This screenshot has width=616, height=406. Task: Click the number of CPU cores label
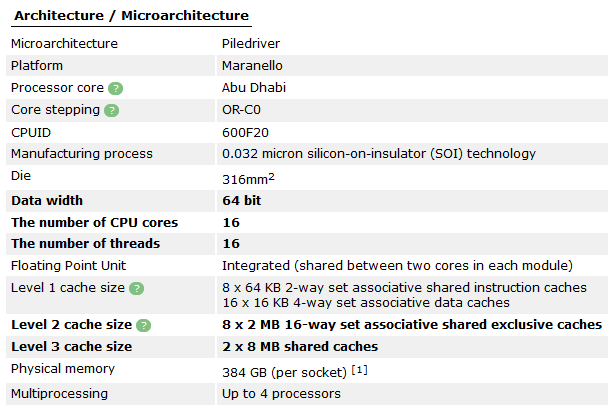pyautogui.click(x=95, y=223)
